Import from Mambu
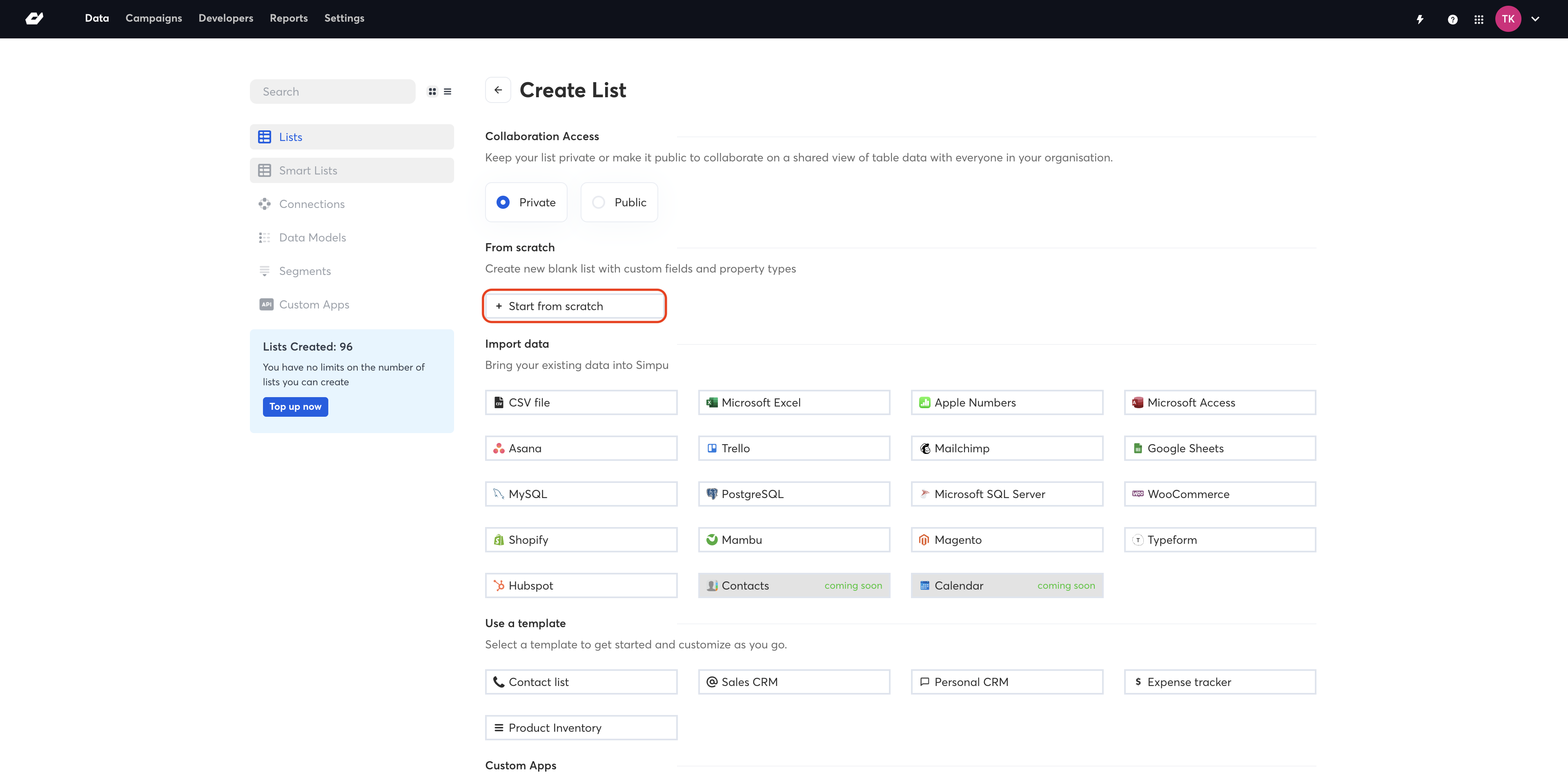Screen dimensions: 1568x782 tap(794, 540)
